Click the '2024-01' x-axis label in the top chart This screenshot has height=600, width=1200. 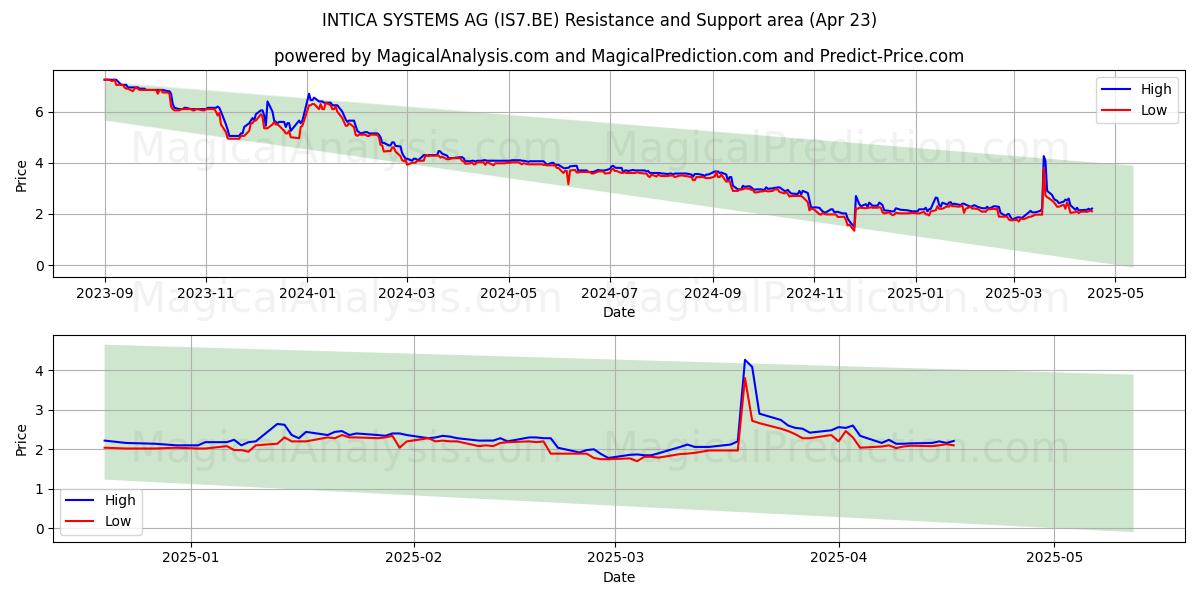pos(307,293)
